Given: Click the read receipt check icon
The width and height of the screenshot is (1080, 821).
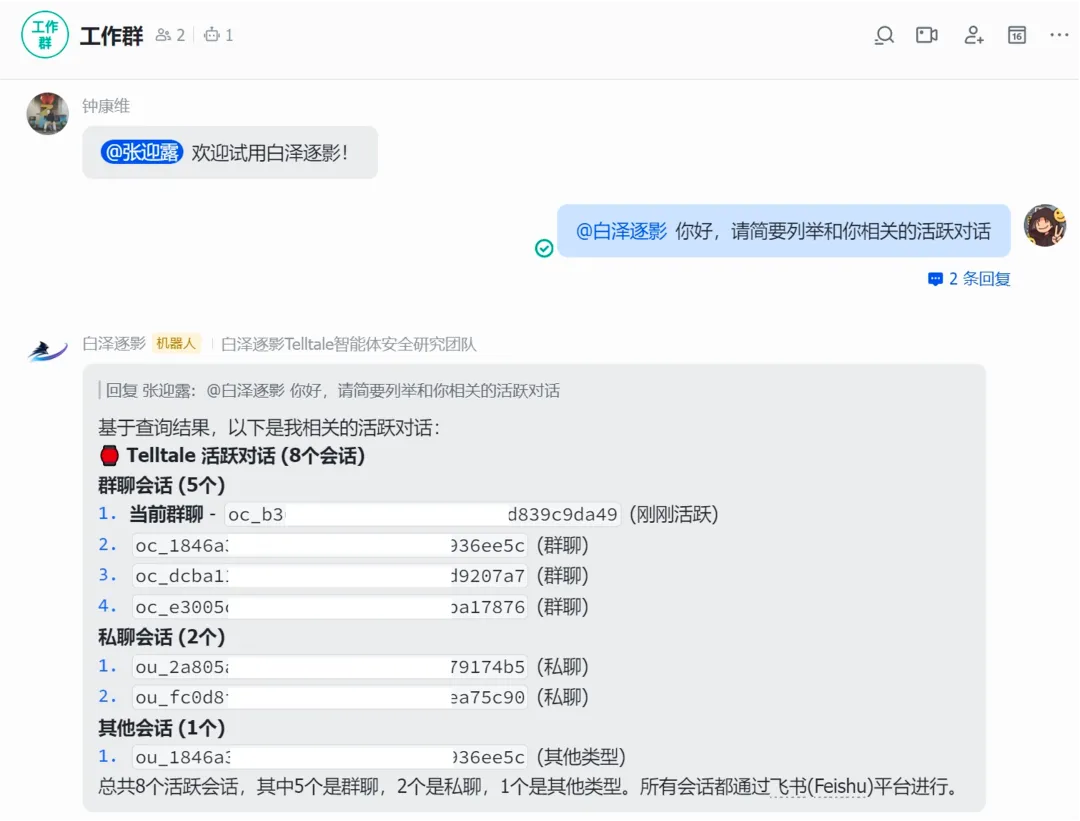Looking at the screenshot, I should pos(544,248).
